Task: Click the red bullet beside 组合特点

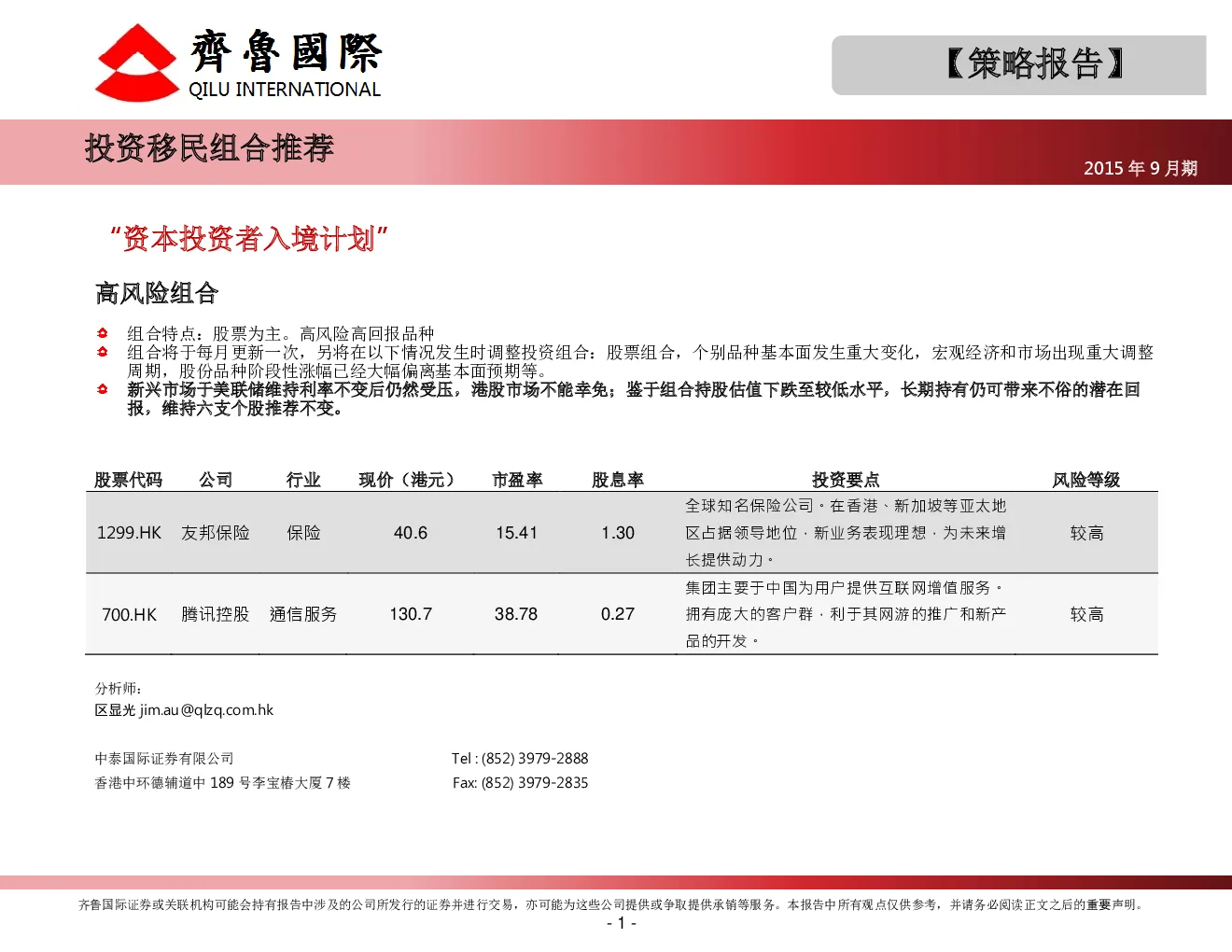Action: (x=103, y=333)
